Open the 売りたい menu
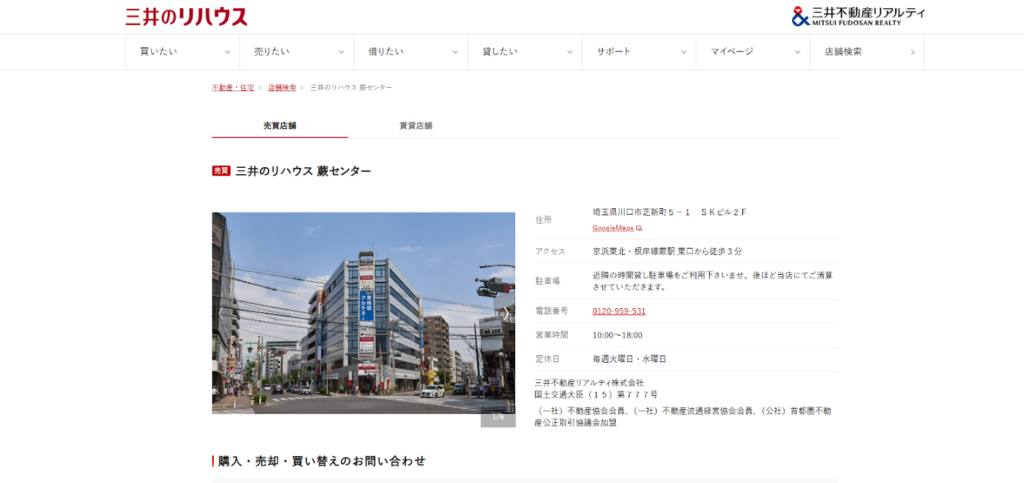1024x483 pixels. coord(296,52)
